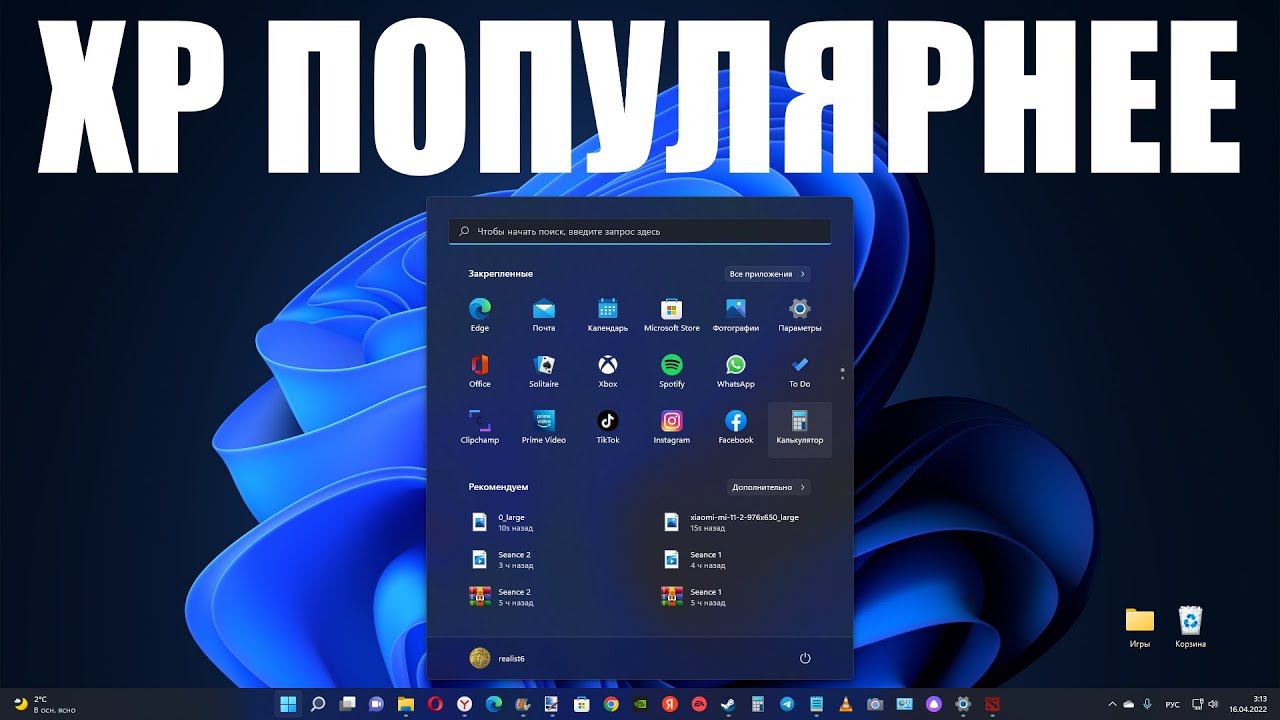Open the Chat icon on taskbar
The height and width of the screenshot is (720, 1280).
(x=376, y=704)
